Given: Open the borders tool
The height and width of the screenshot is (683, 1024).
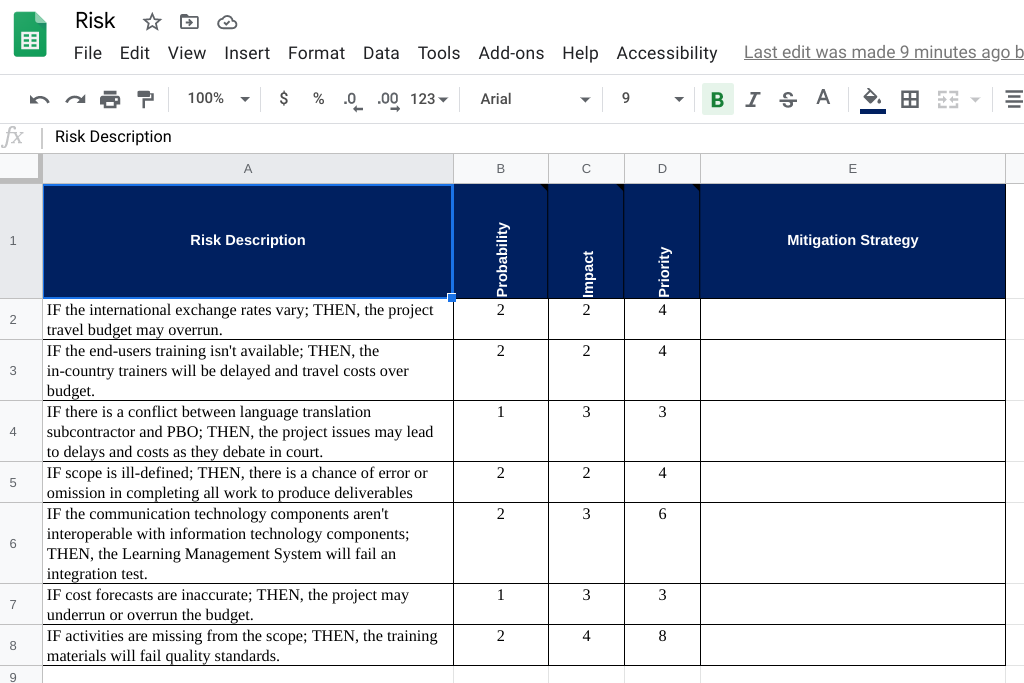Looking at the screenshot, I should click(x=910, y=99).
